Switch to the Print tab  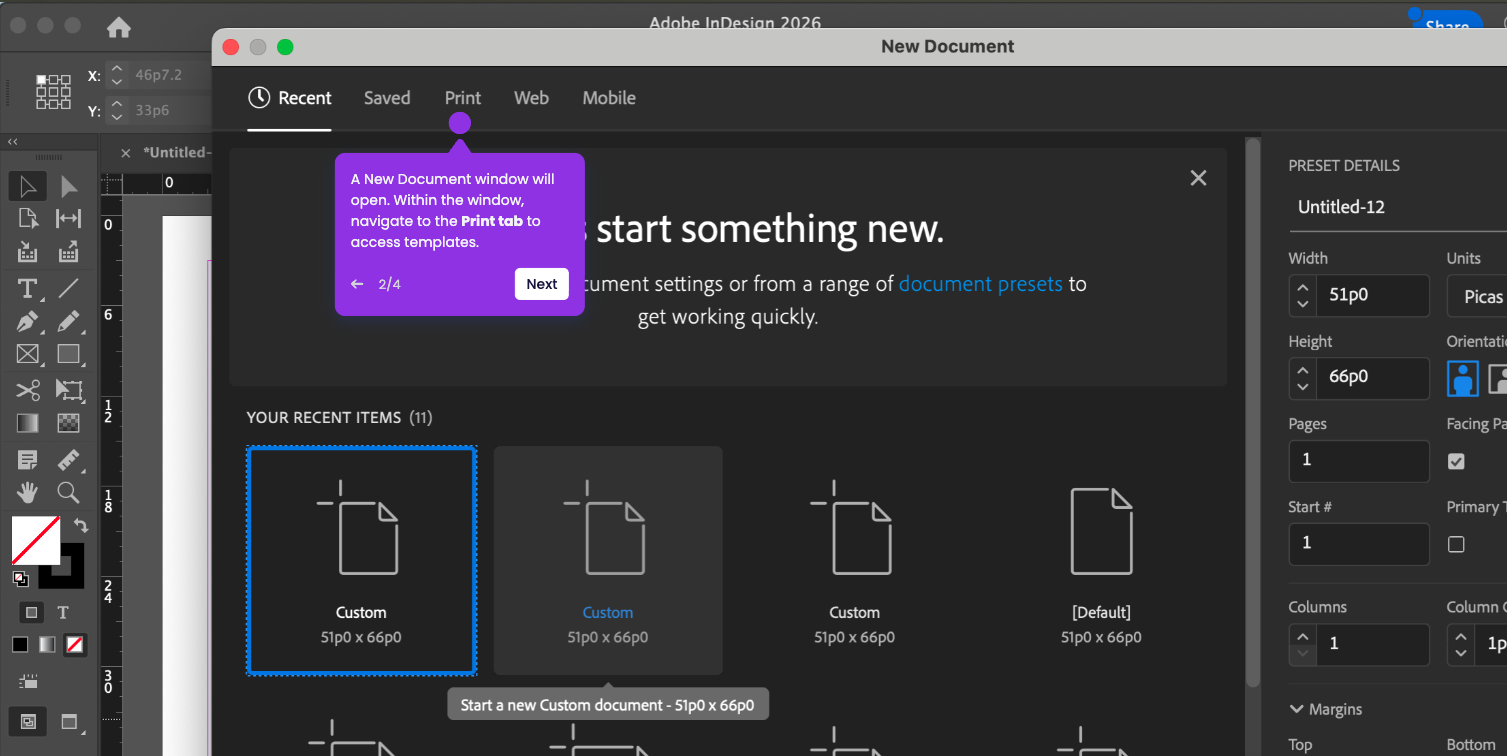(x=463, y=98)
